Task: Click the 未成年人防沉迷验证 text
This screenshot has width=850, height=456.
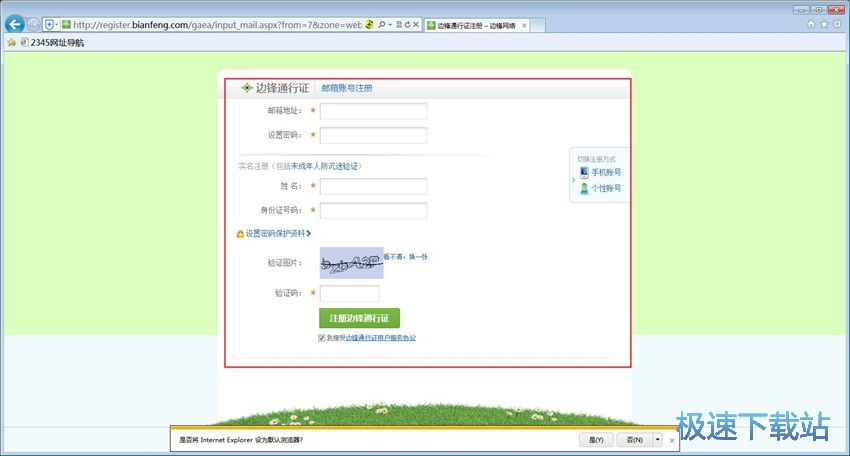Action: [324, 166]
